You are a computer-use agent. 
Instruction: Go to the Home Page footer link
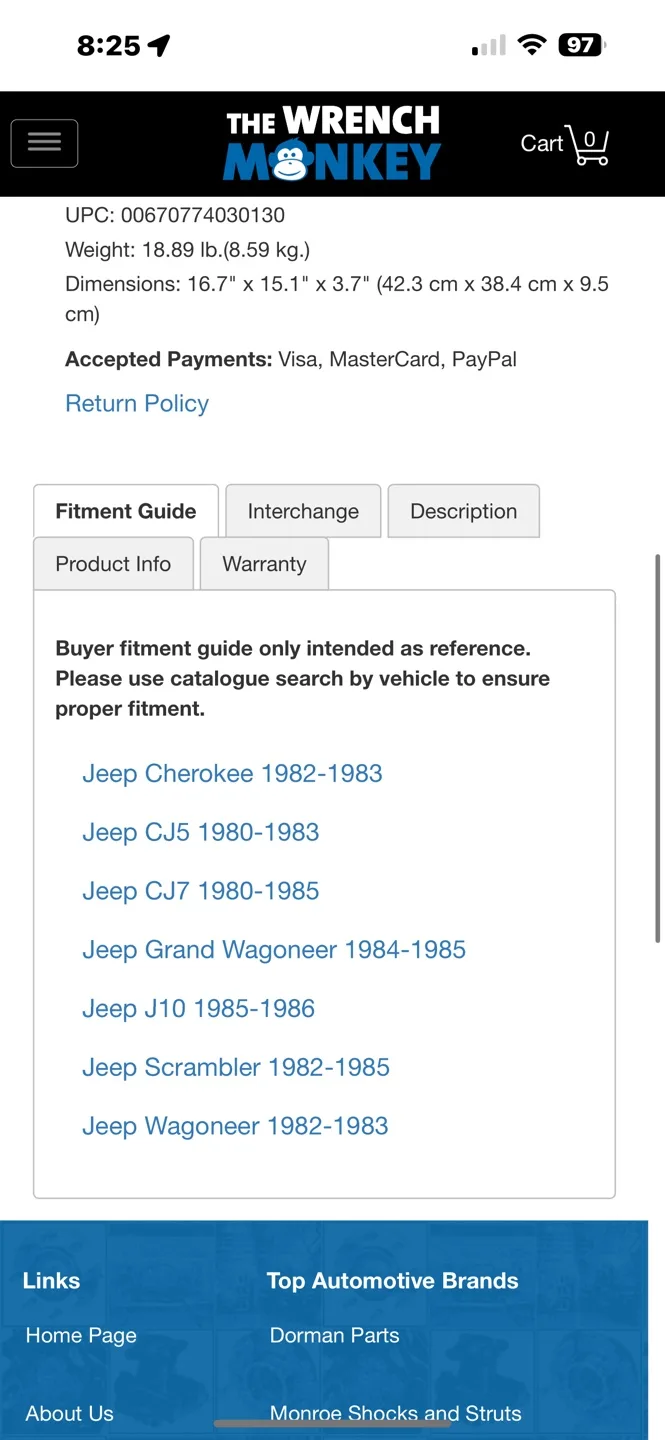(x=81, y=1335)
